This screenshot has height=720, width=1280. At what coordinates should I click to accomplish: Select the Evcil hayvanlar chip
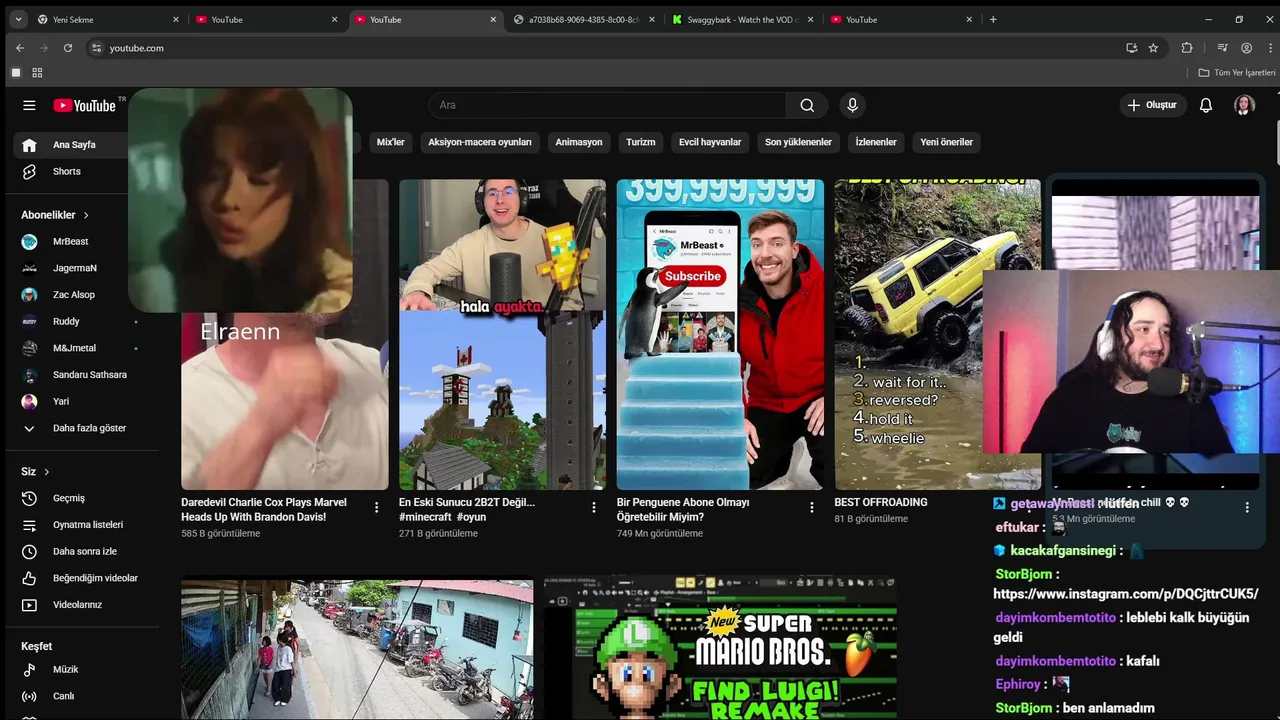tap(710, 142)
